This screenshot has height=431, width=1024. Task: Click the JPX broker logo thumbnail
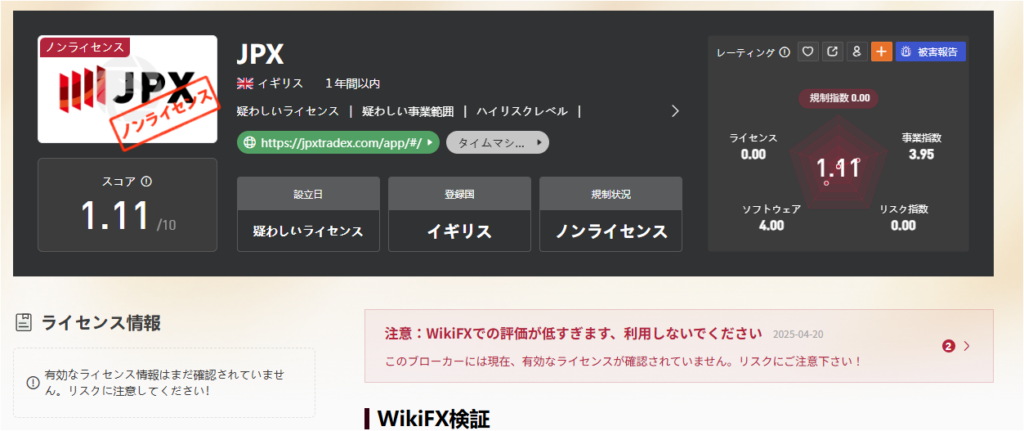[x=127, y=89]
